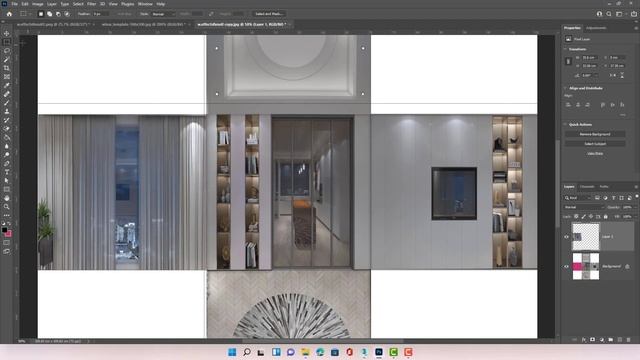Select the Horizontal Type tool

[7, 172]
